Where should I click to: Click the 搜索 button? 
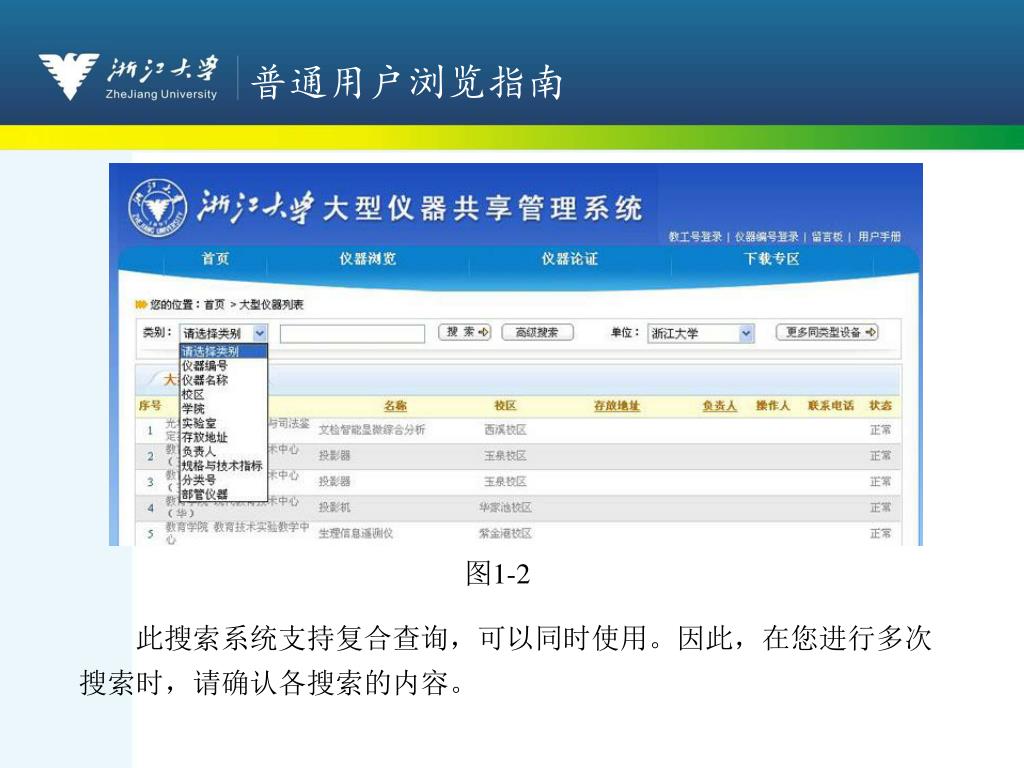click(465, 332)
